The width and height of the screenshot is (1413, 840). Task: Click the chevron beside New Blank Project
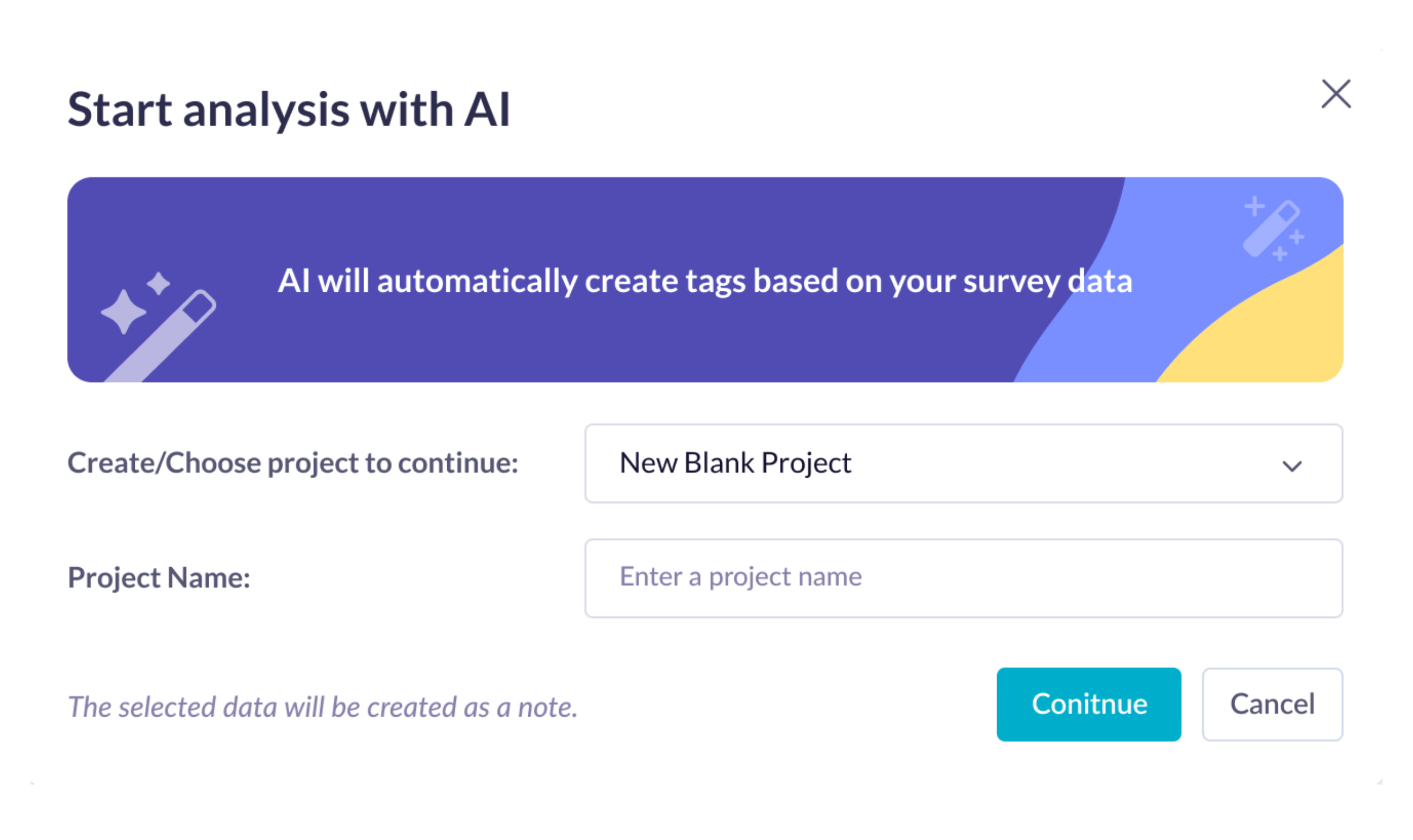coord(1292,466)
